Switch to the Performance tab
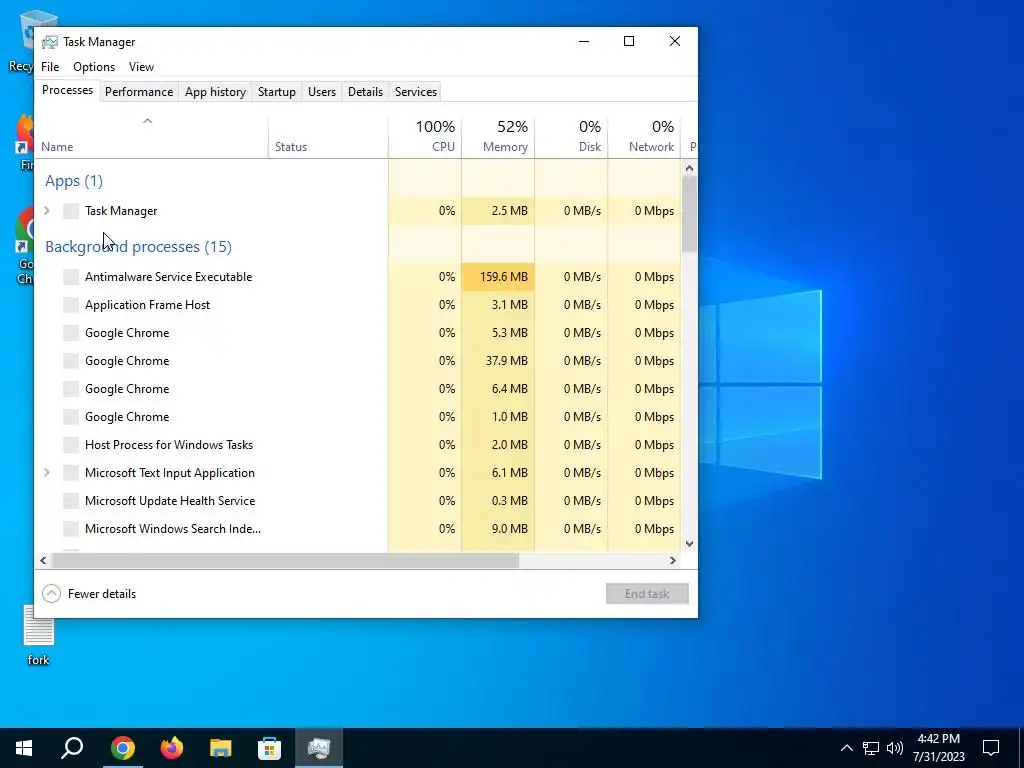 point(139,92)
